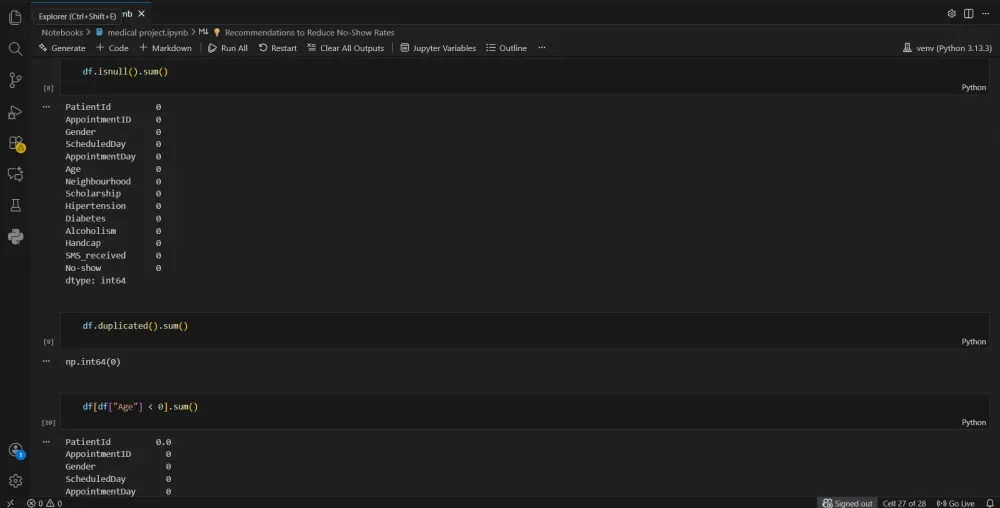Screen dimensions: 1000x508
Task: Open the Explorer view in the activity bar
Action: 15,17
